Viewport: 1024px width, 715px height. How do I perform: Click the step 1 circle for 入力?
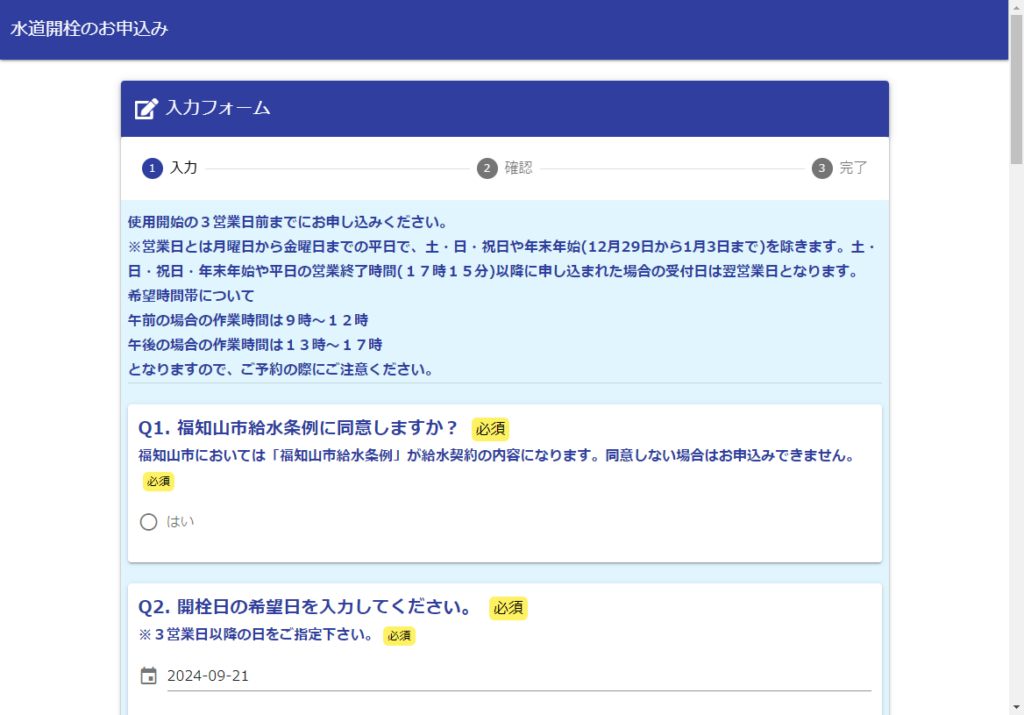point(152,168)
